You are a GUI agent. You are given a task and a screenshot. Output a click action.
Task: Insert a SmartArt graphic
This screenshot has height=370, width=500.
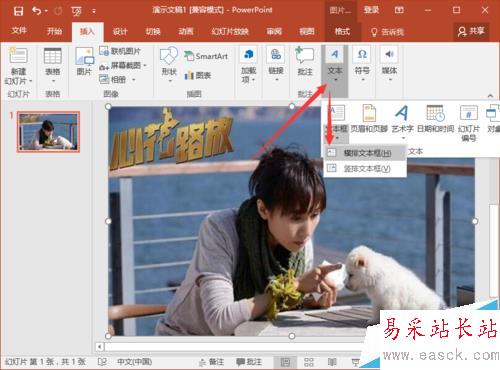(206, 56)
